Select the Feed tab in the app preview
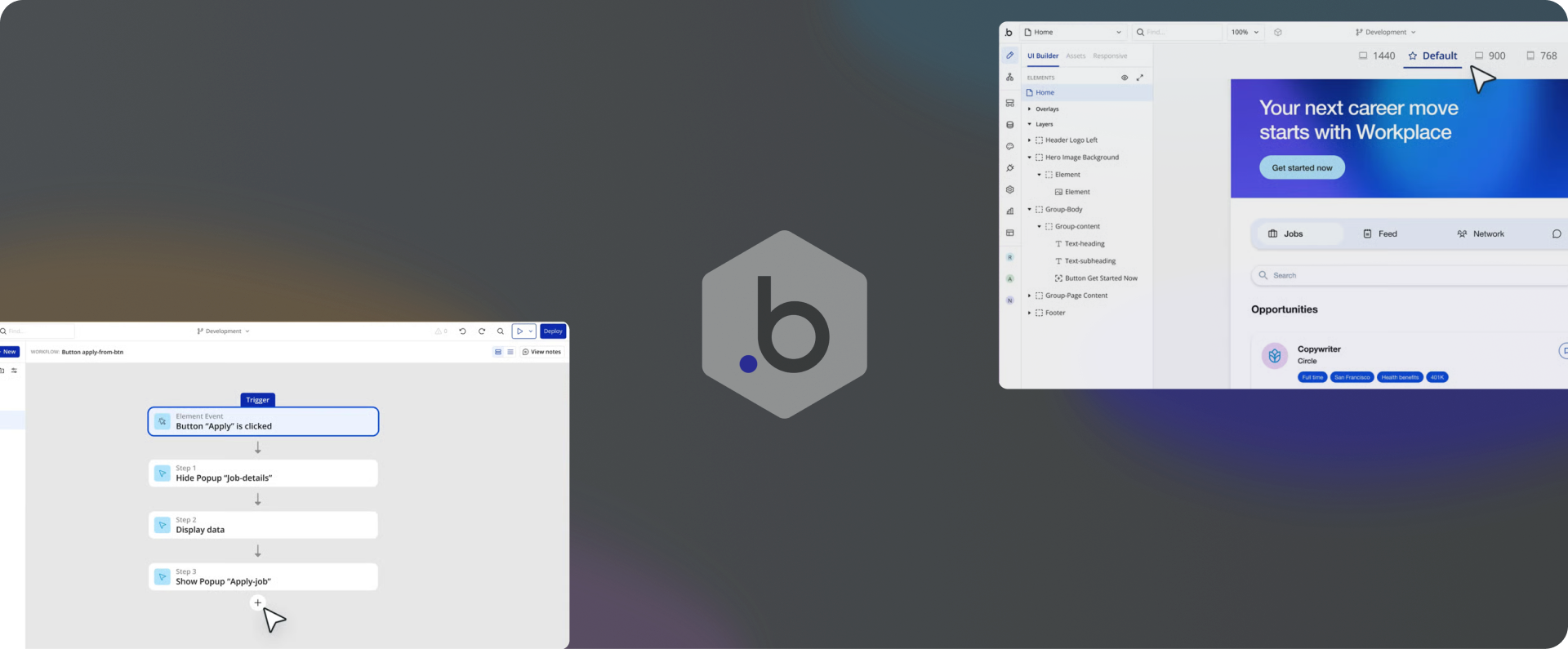 [1380, 234]
